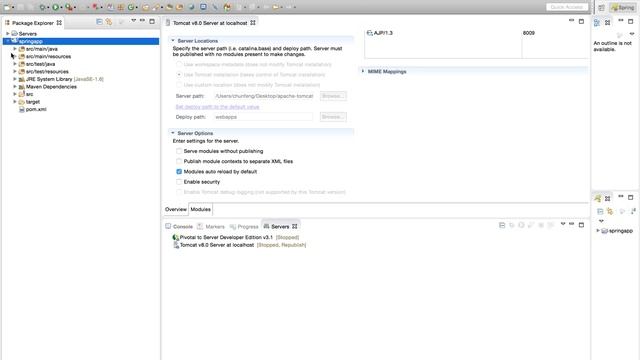
Task: Click the Deploy path text field
Action: 264,117
